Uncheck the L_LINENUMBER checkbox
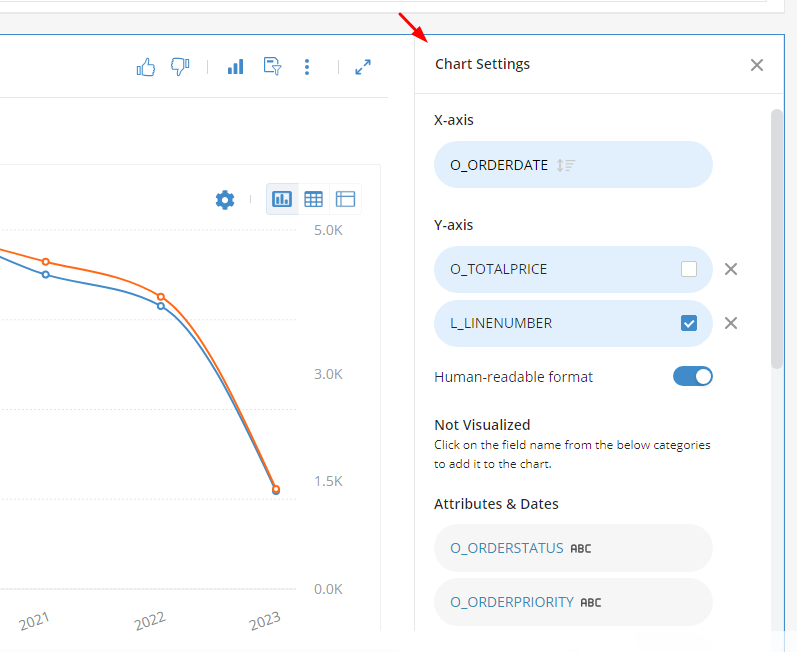 689,323
